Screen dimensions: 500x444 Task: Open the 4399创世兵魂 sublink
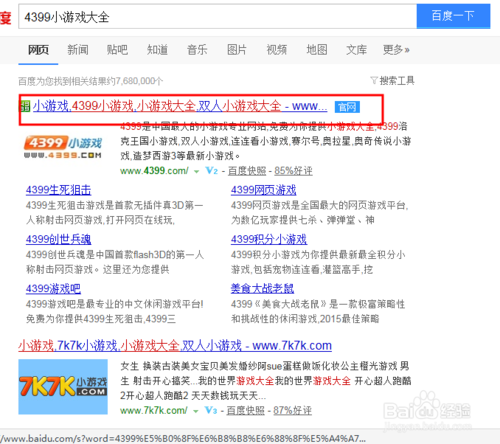tap(58, 239)
